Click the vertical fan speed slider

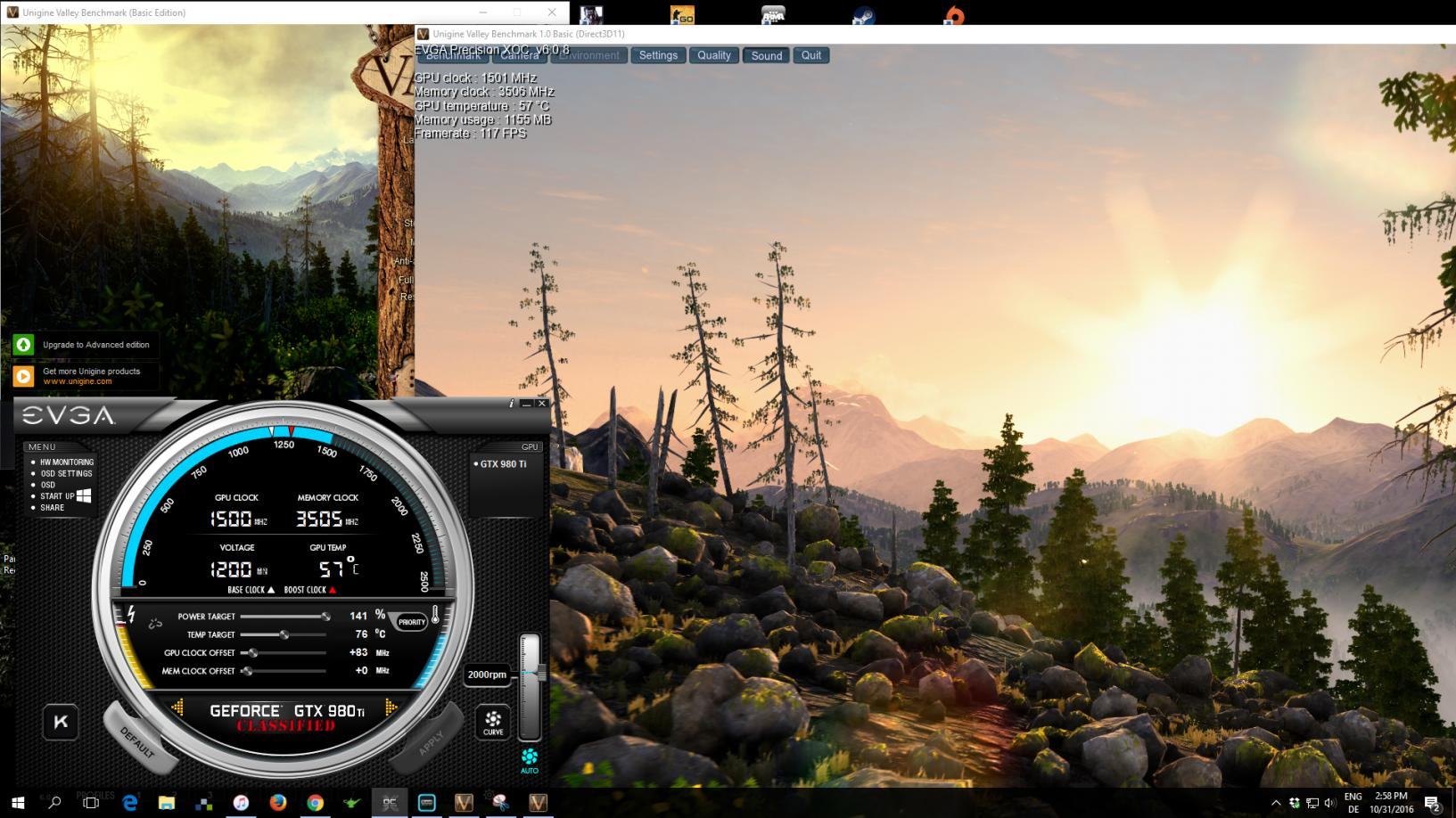click(531, 687)
